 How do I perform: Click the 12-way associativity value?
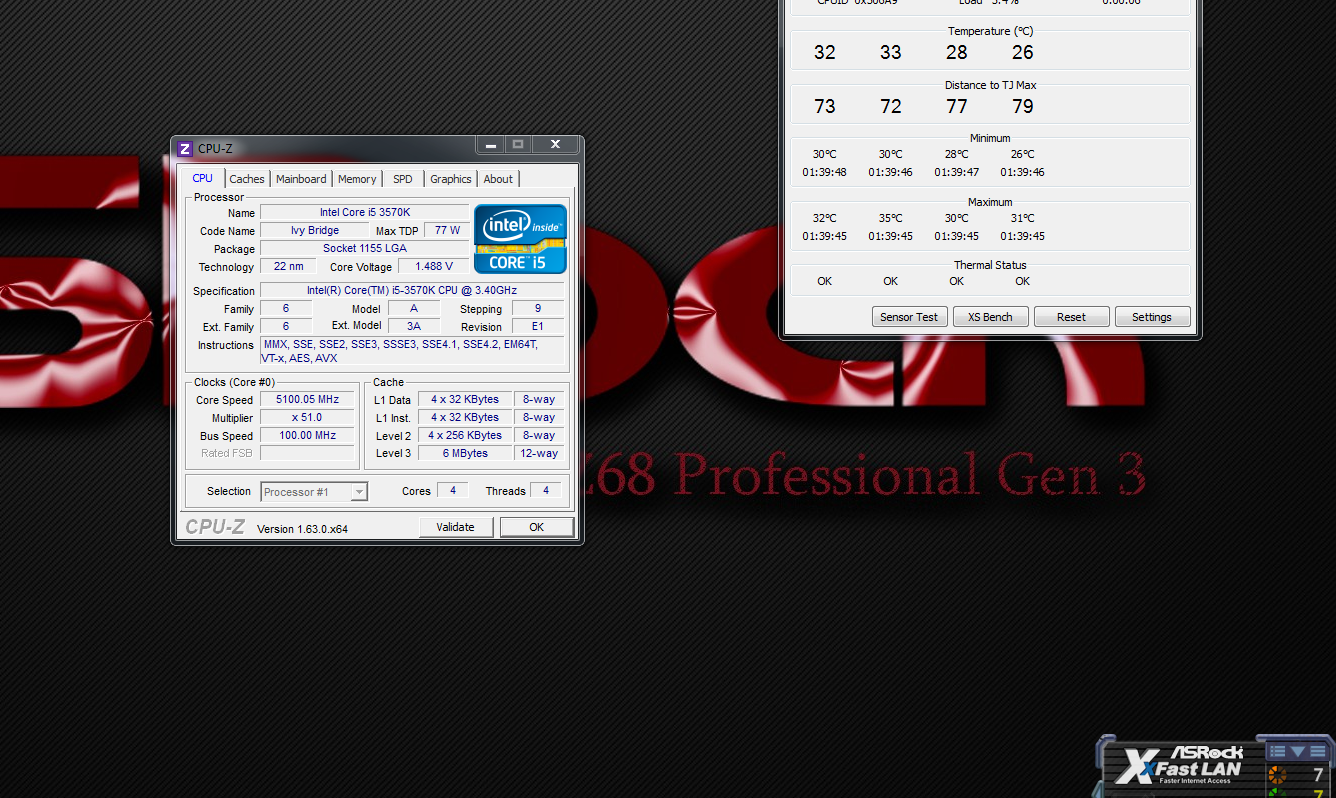539,453
